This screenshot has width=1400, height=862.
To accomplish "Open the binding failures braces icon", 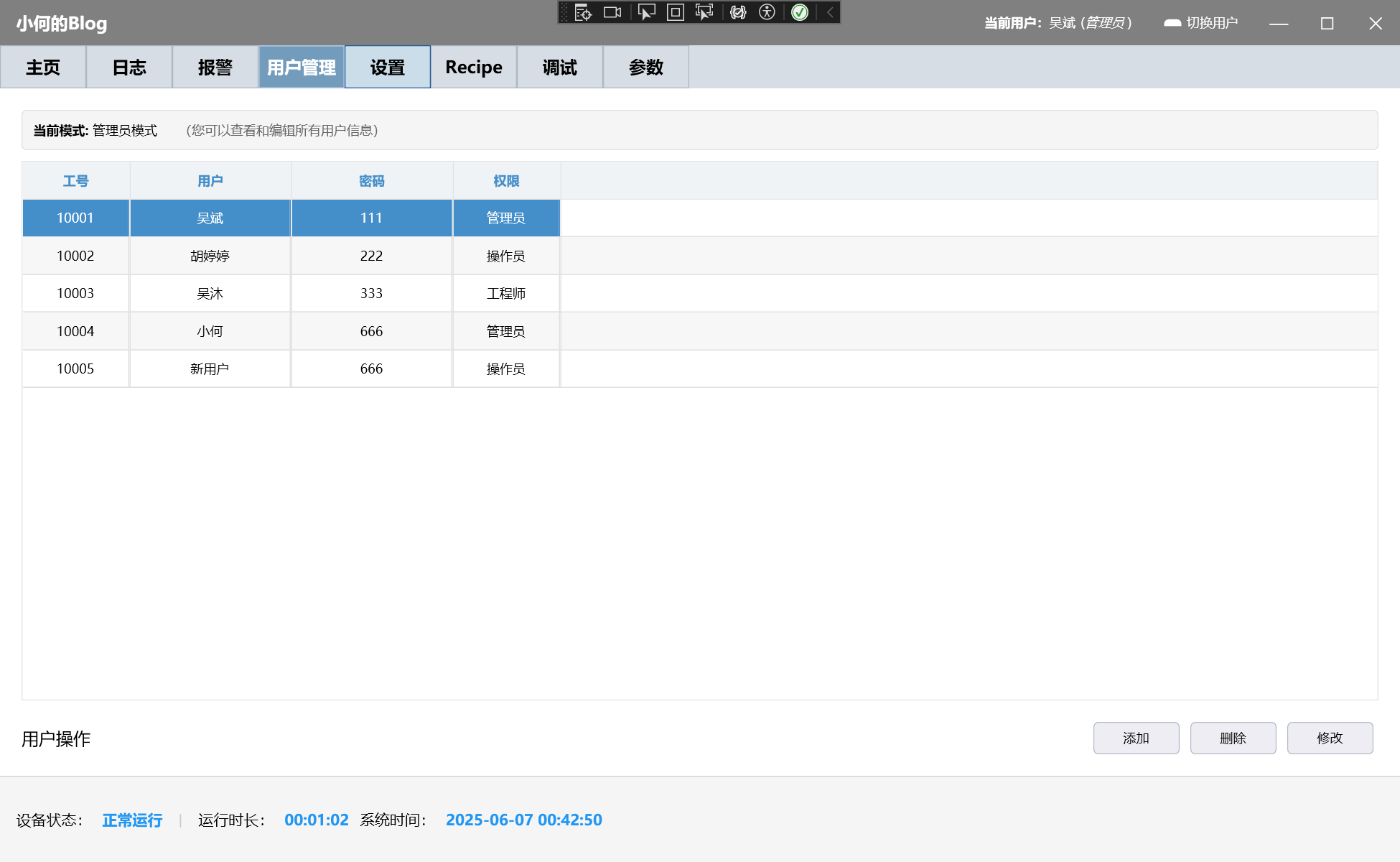I will [x=738, y=12].
